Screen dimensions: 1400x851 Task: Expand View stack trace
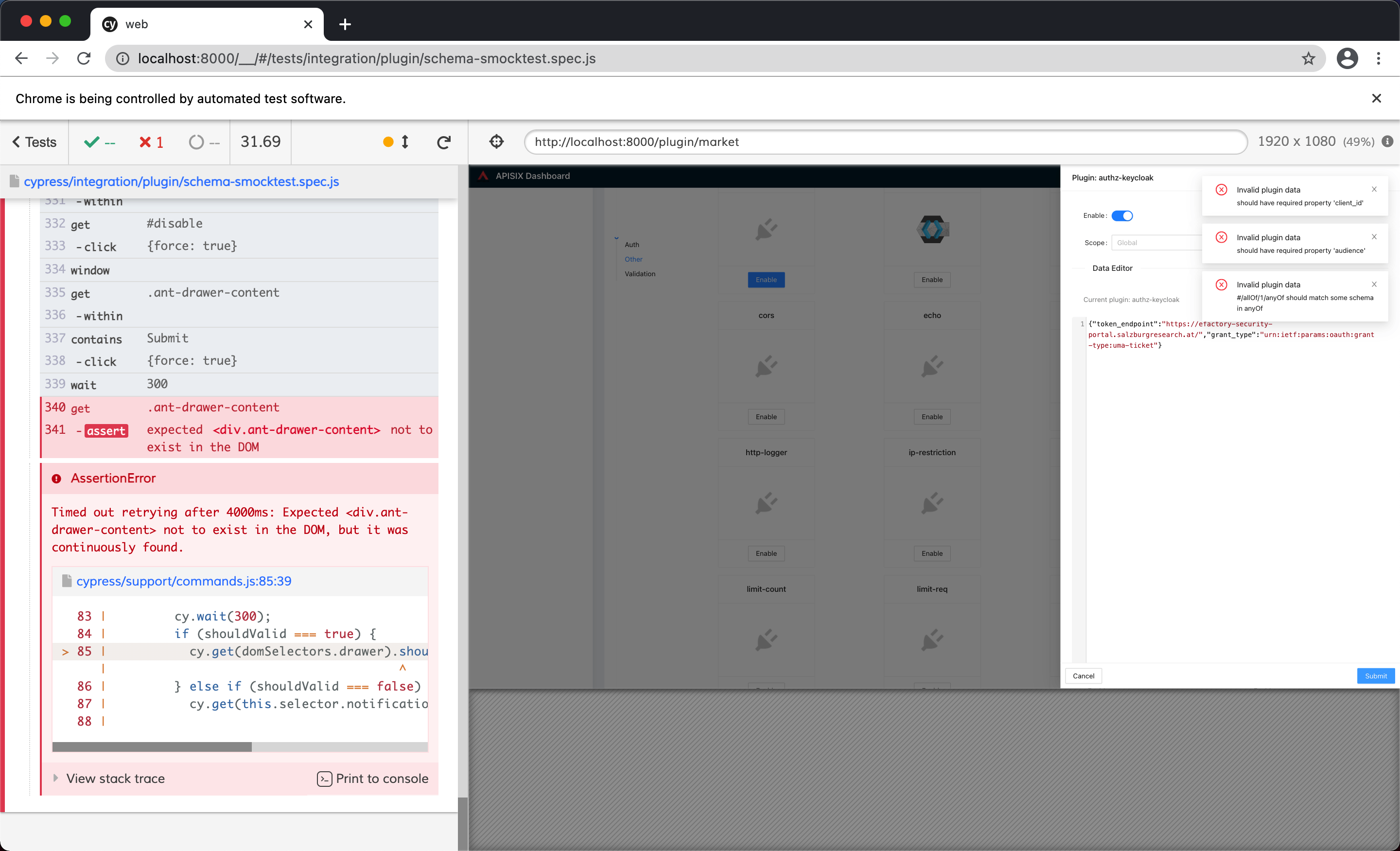114,778
